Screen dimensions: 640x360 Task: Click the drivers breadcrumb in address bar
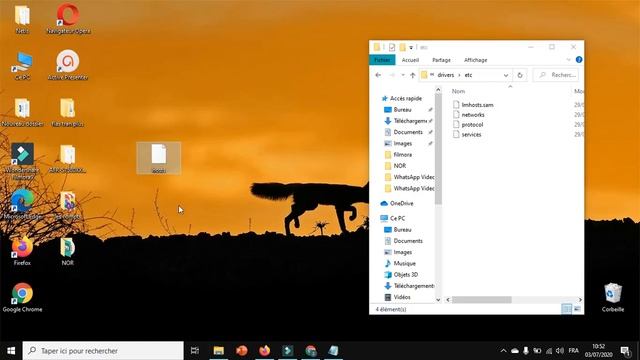click(x=445, y=75)
